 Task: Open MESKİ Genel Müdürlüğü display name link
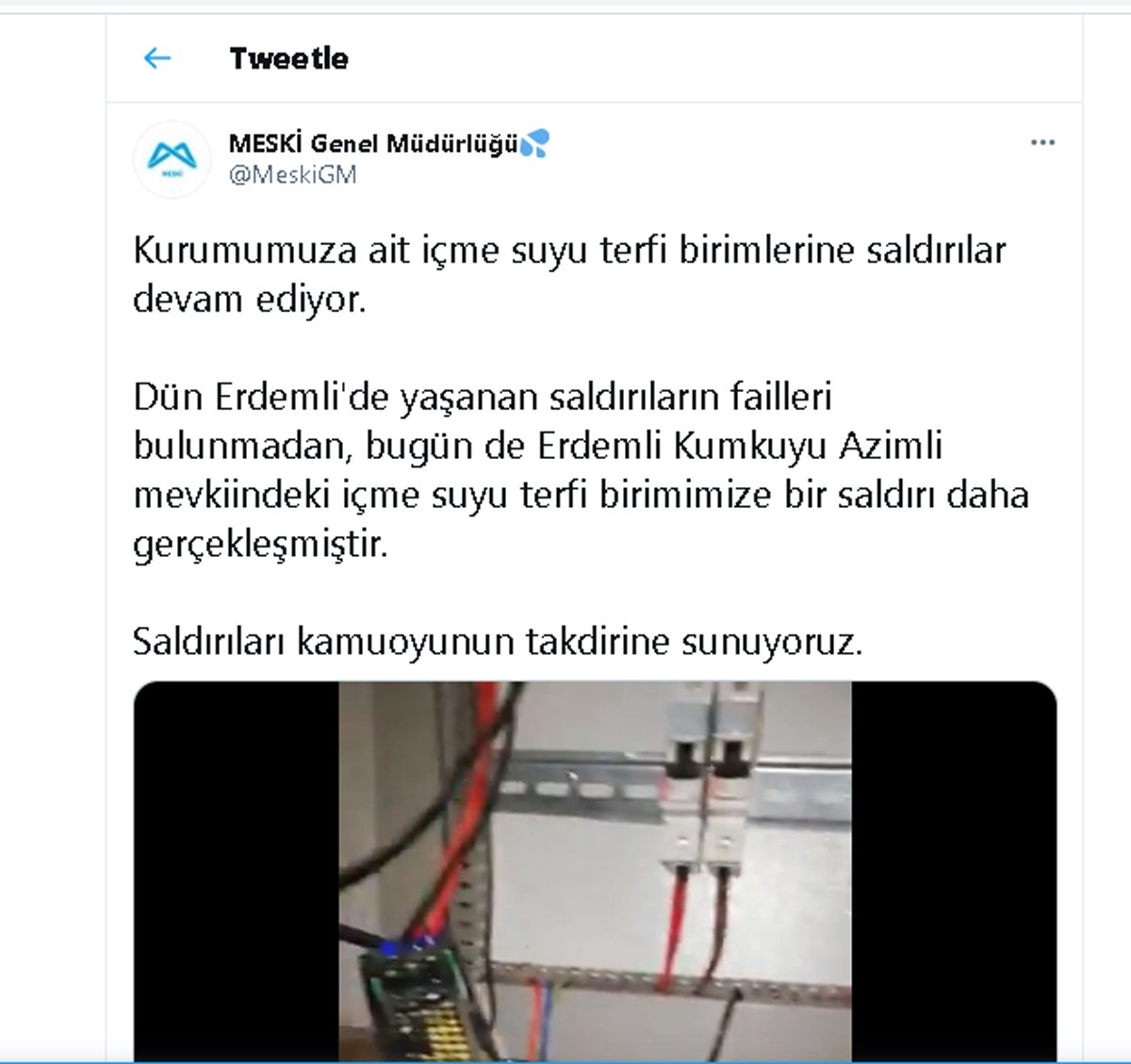(373, 143)
